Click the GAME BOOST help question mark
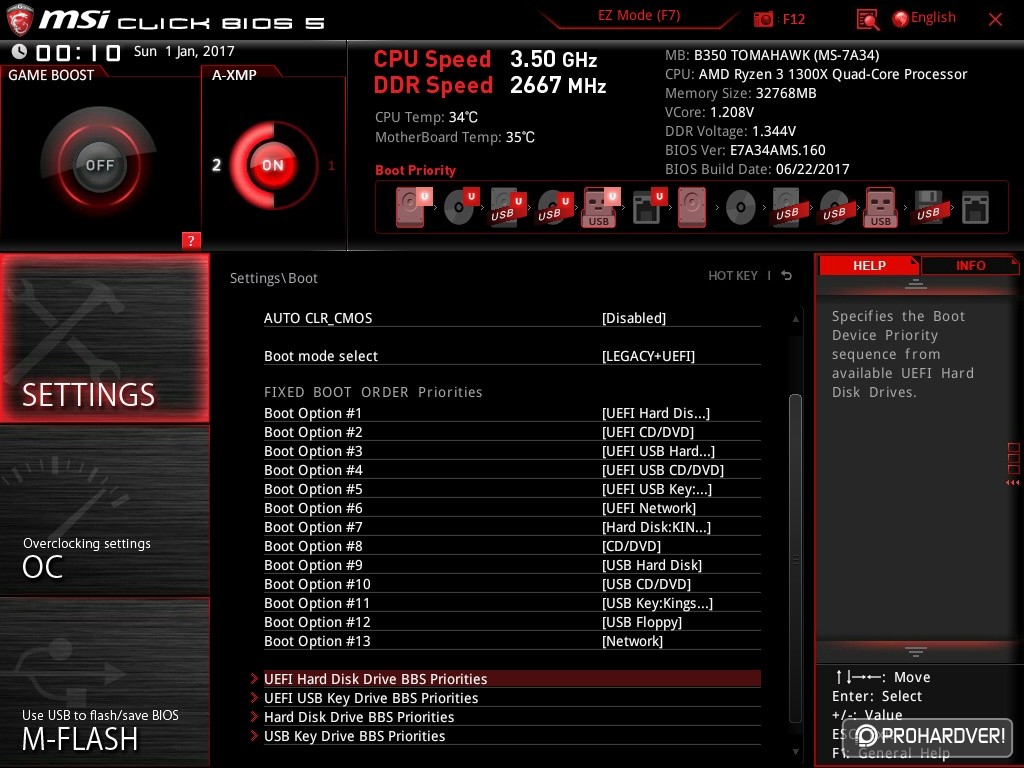 point(191,240)
